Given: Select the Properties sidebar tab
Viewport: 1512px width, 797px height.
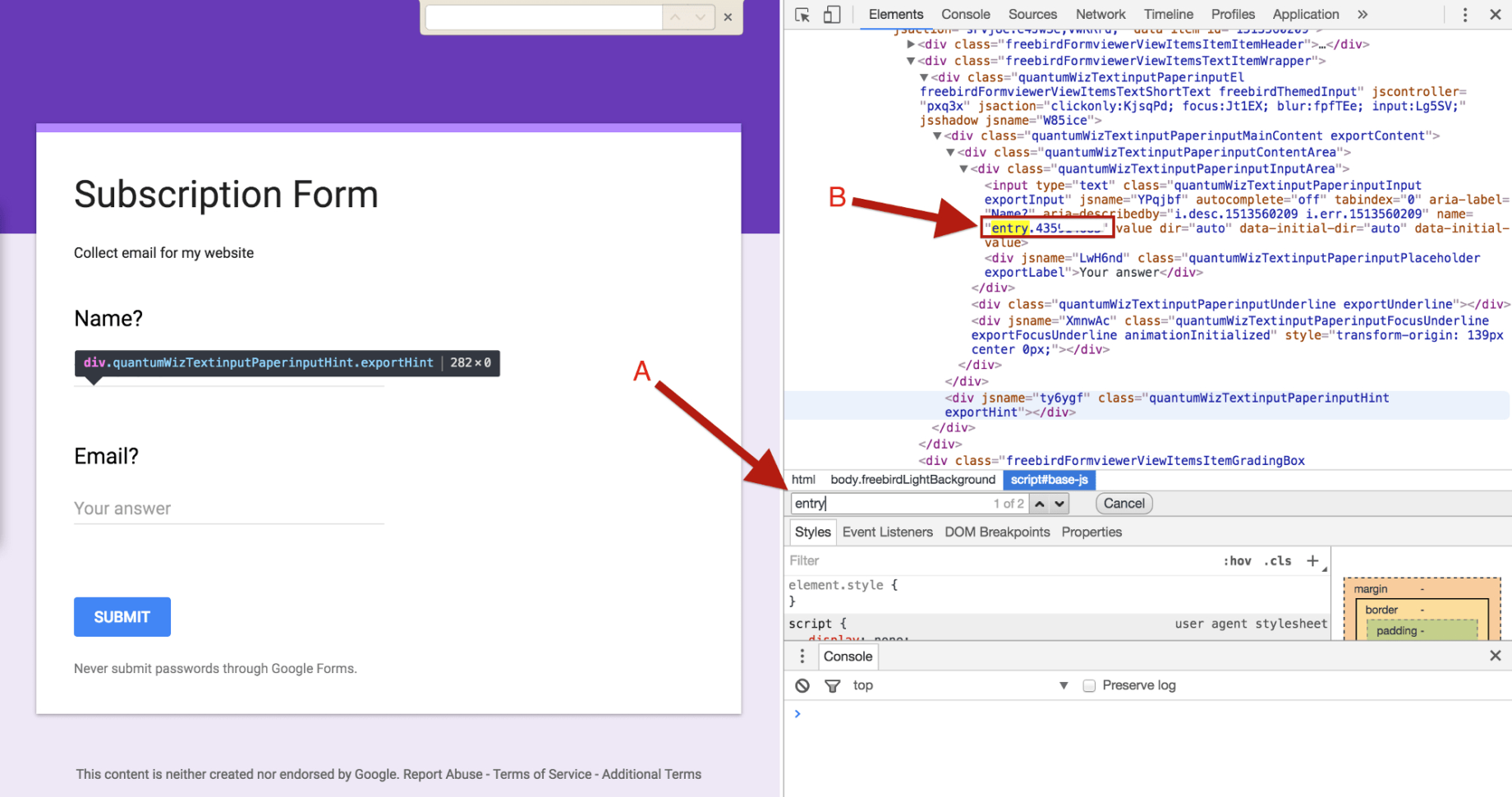Looking at the screenshot, I should (1091, 532).
